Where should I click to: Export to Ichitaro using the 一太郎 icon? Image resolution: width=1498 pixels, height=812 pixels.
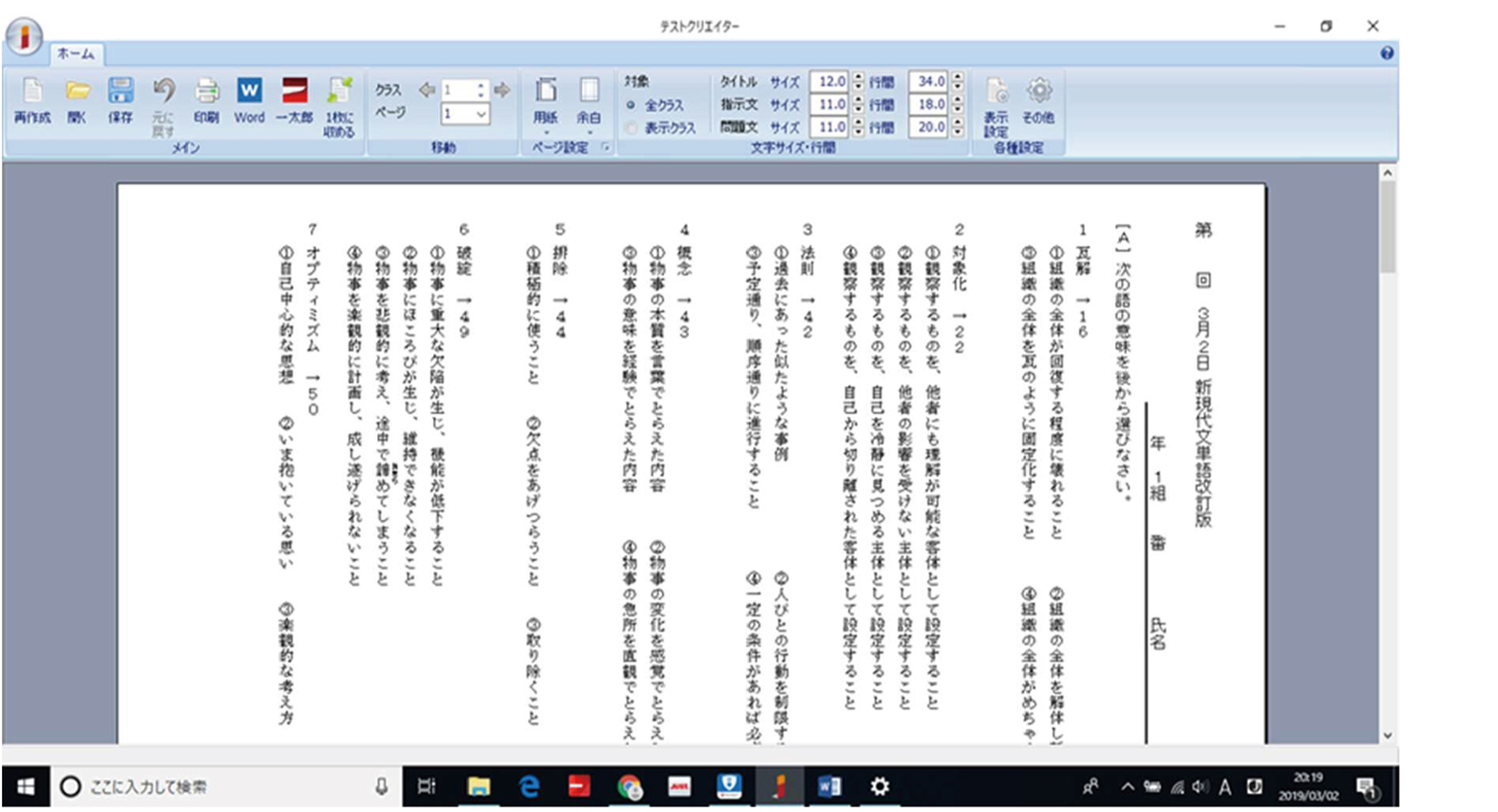294,100
